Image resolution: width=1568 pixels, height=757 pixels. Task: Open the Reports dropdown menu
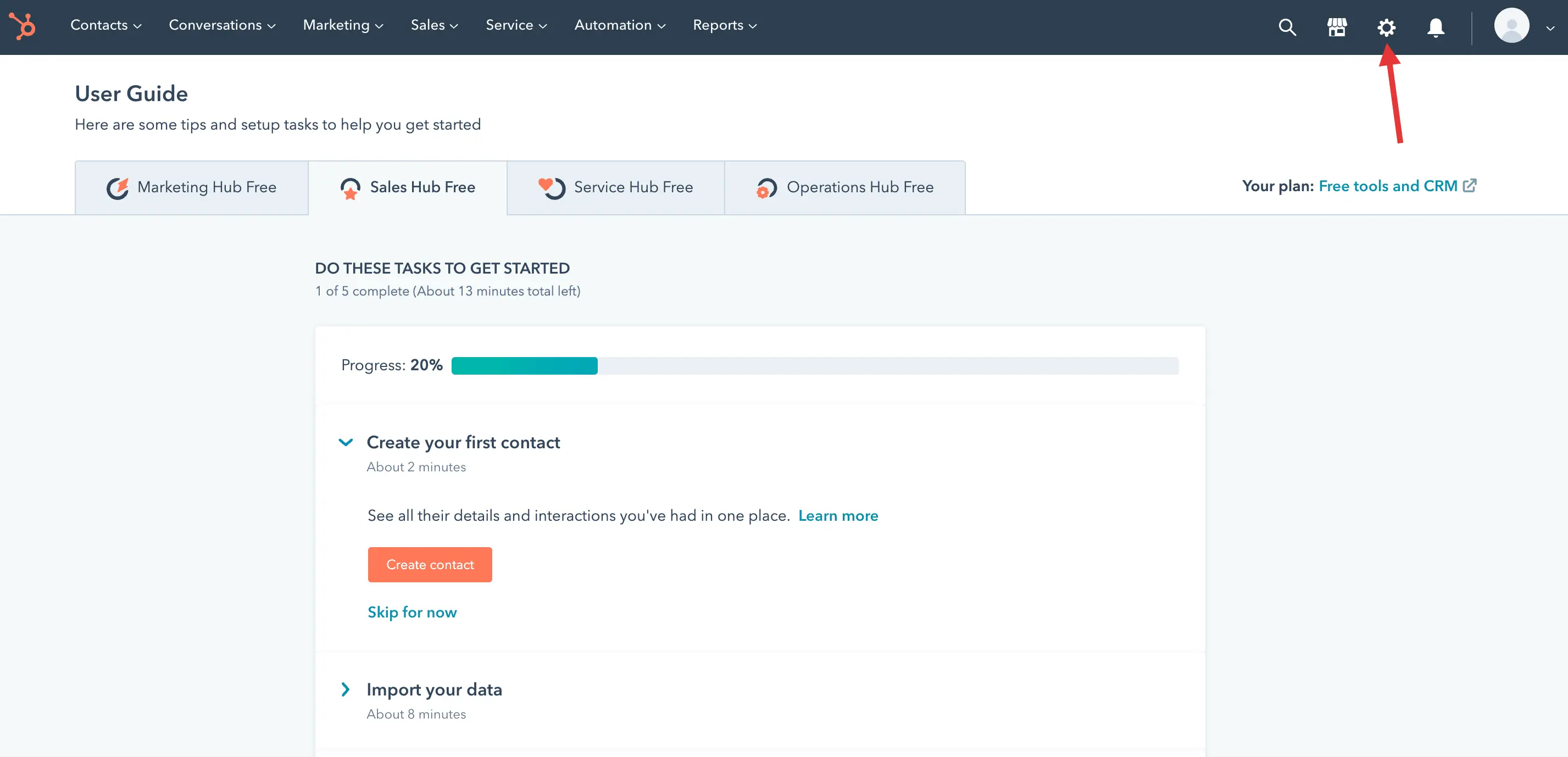pos(725,25)
